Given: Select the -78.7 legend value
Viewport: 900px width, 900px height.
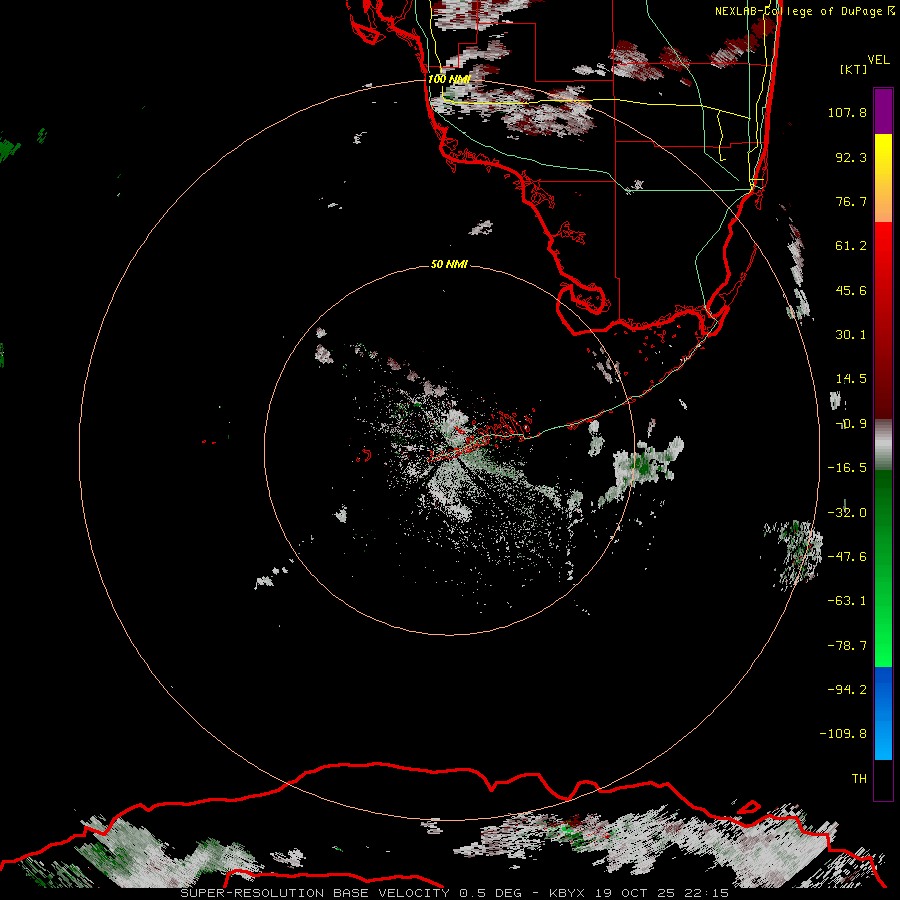Looking at the screenshot, I should tap(847, 645).
